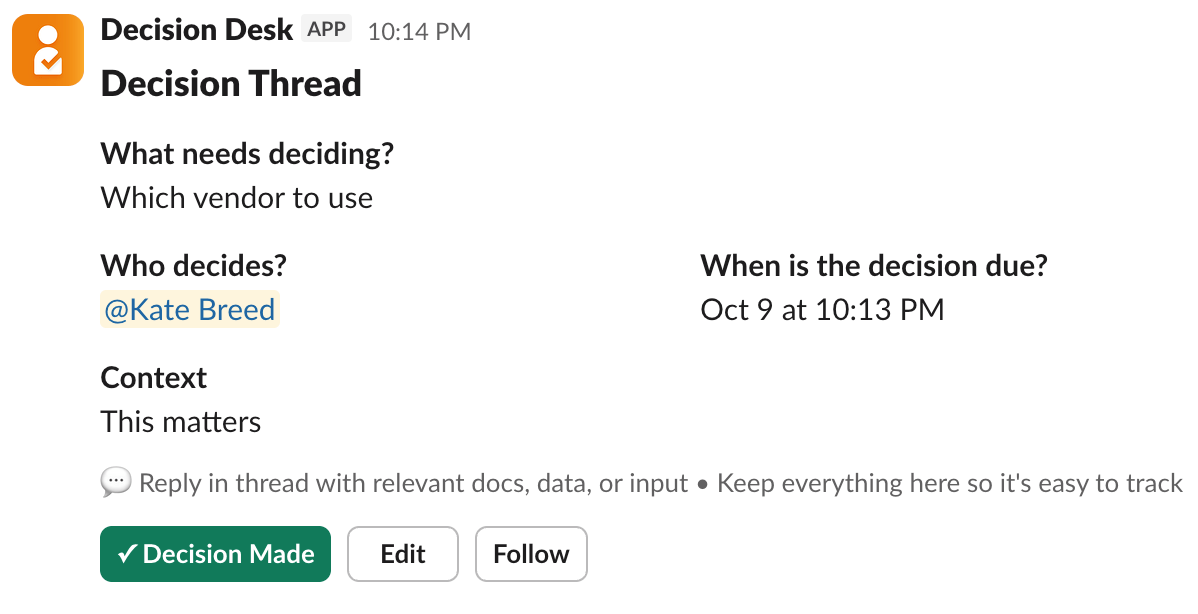Click the 'This matters' context text
1198x614 pixels.
point(181,422)
